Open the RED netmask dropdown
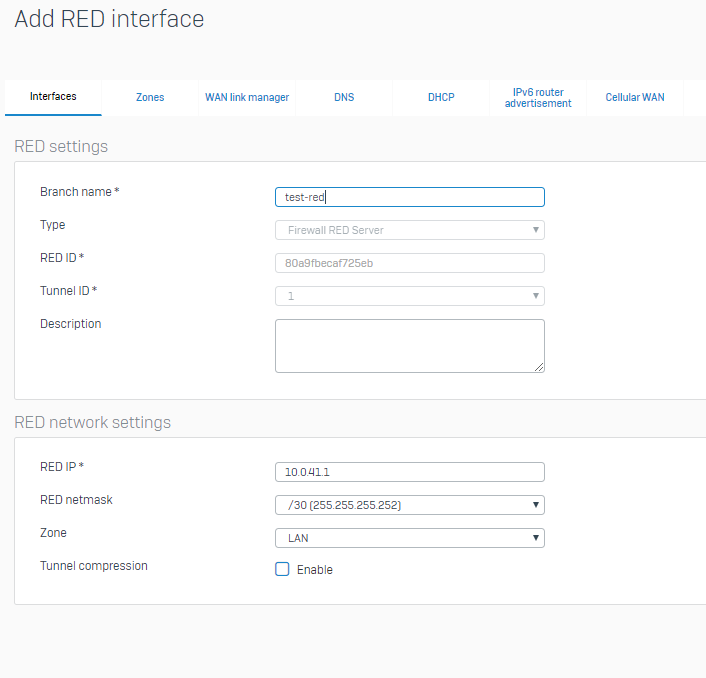Screen dimensions: 706x678 409,505
